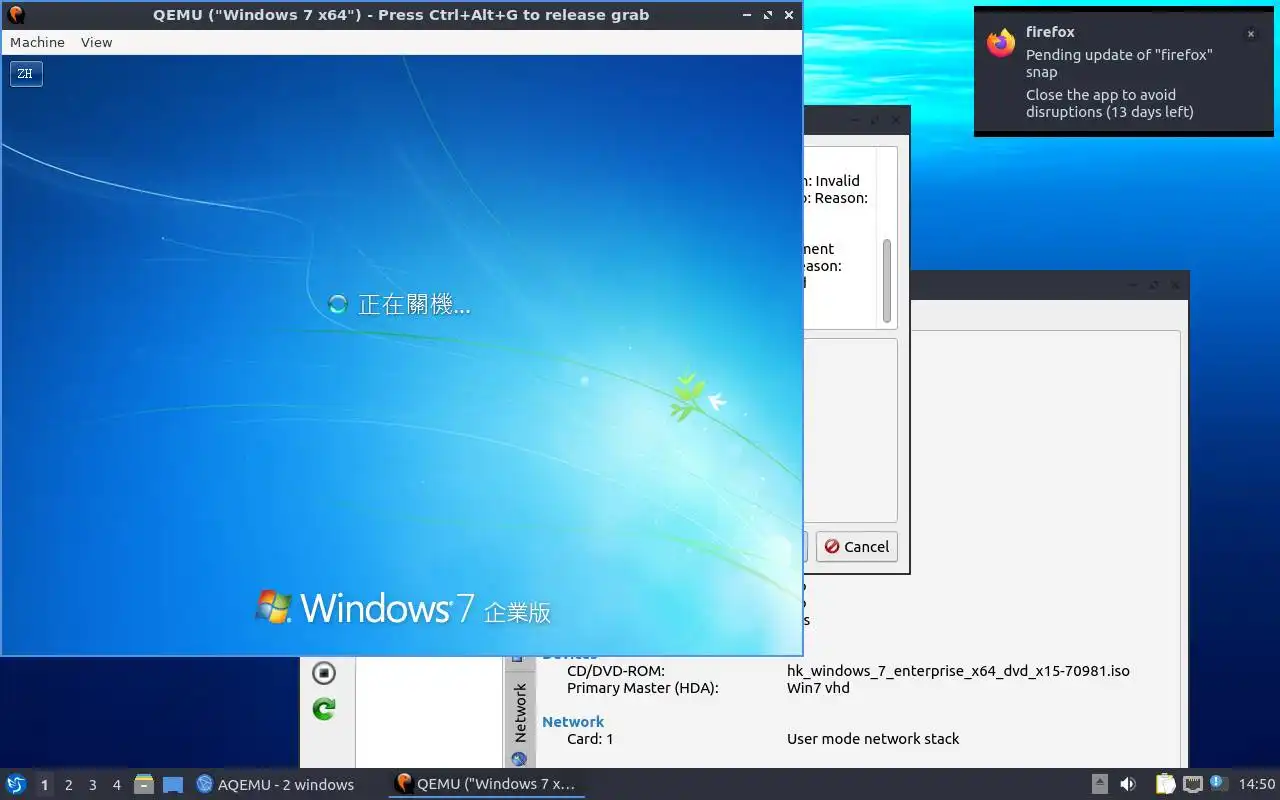Activate the QEMU Windows 7 x64 taskbar entry
Screen dimensions: 1280x800
486,784
